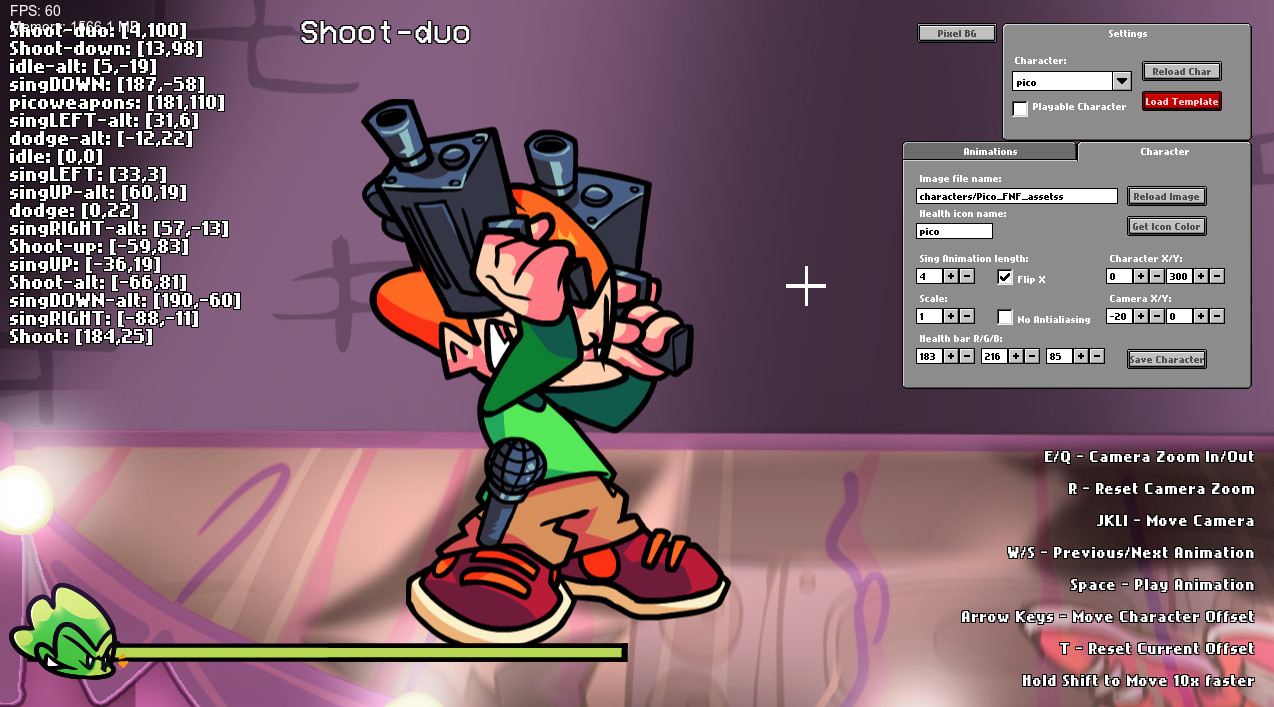Image resolution: width=1274 pixels, height=707 pixels.
Task: Uncheck the Flip X checkbox
Action: 1005,277
